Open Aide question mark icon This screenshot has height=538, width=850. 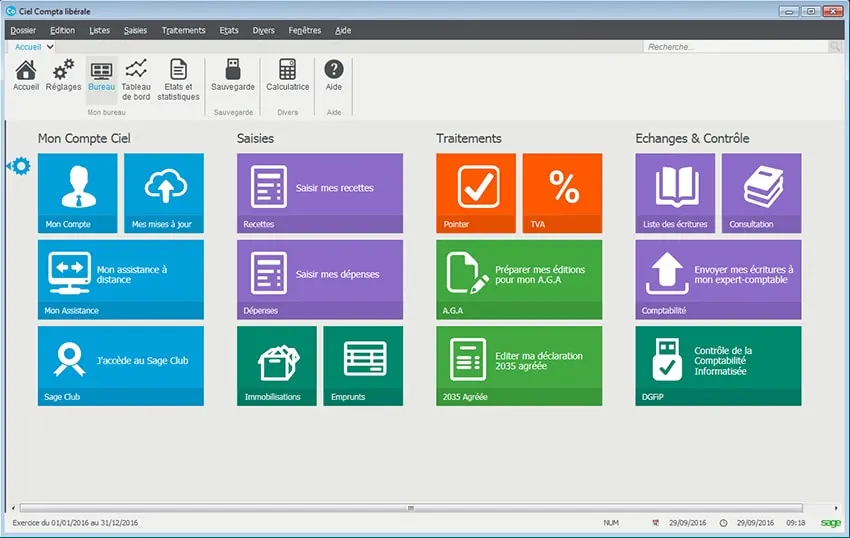(x=334, y=75)
